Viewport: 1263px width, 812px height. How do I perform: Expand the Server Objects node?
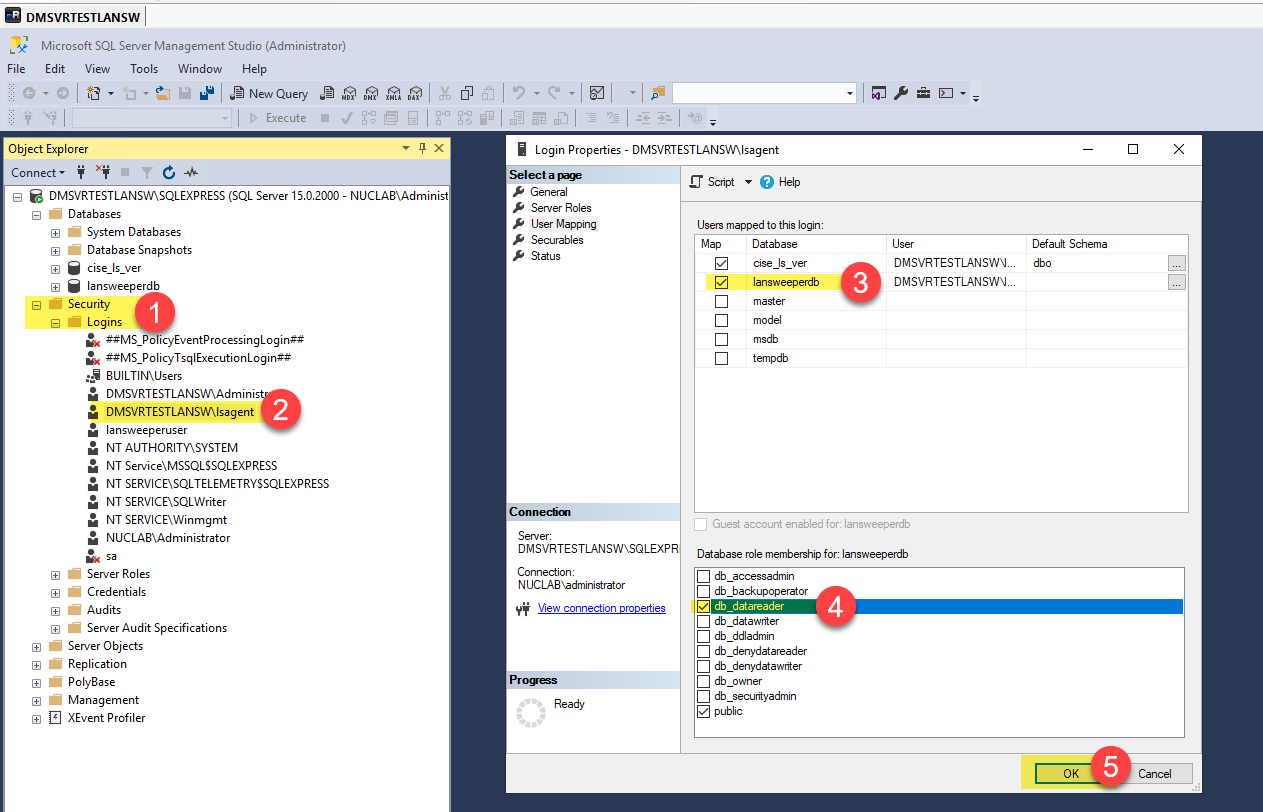click(x=37, y=646)
